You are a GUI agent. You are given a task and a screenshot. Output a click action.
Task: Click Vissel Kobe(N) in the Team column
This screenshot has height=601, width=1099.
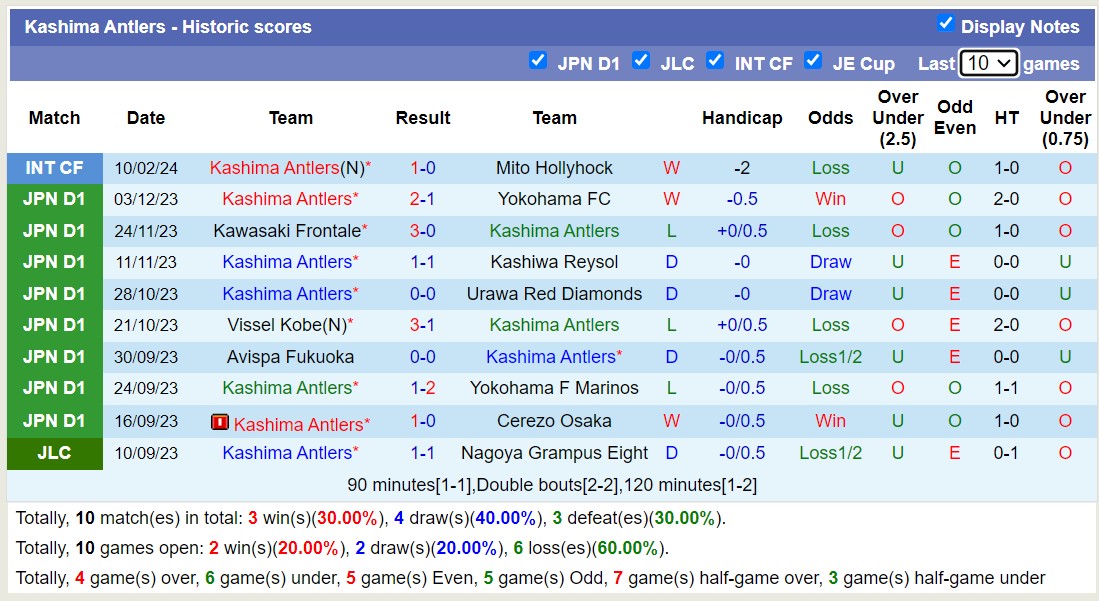[290, 324]
